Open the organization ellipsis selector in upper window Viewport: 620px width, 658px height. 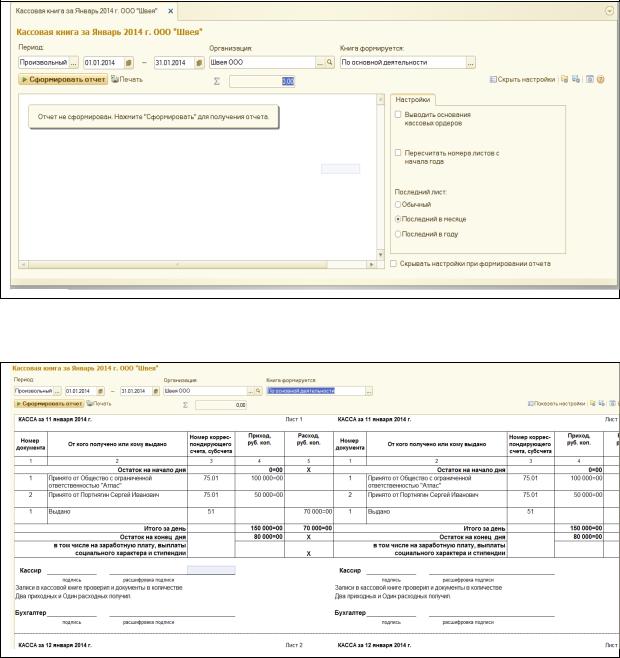pos(320,63)
